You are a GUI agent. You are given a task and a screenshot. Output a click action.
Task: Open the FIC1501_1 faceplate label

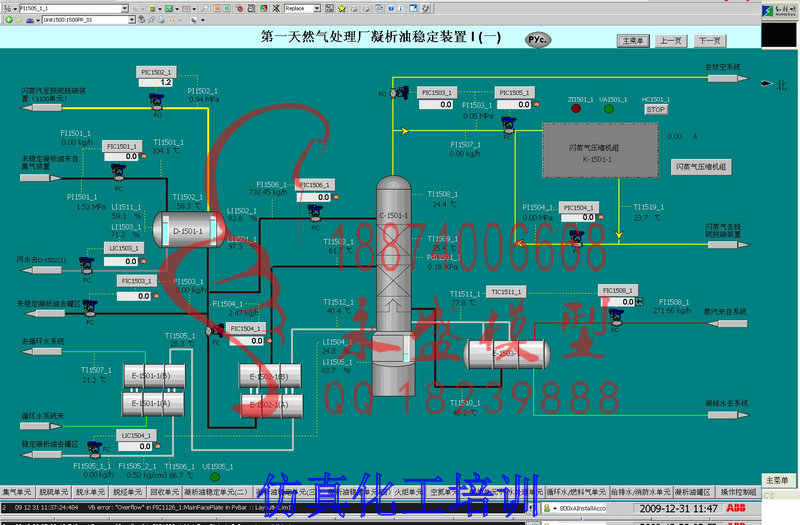click(122, 146)
